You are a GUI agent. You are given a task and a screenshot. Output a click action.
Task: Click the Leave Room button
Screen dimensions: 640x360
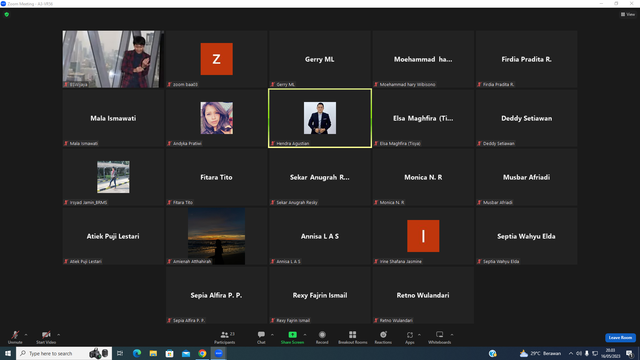click(x=620, y=338)
